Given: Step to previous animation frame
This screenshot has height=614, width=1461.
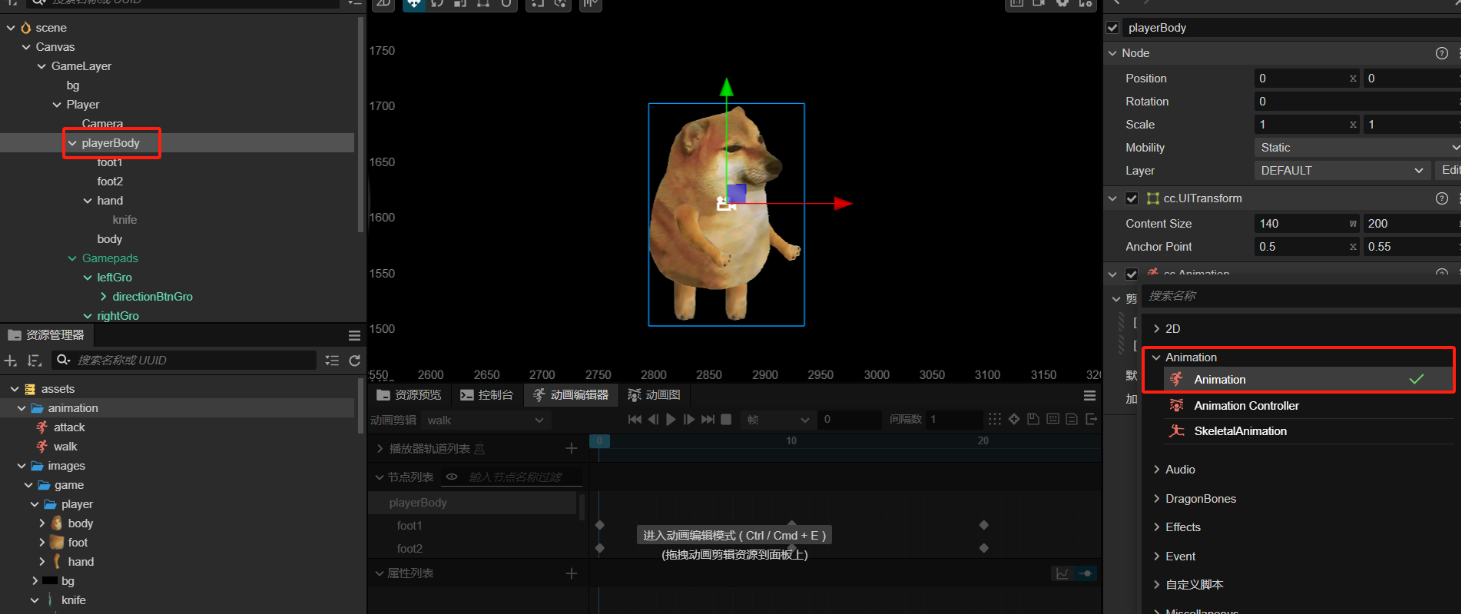Looking at the screenshot, I should tap(653, 420).
